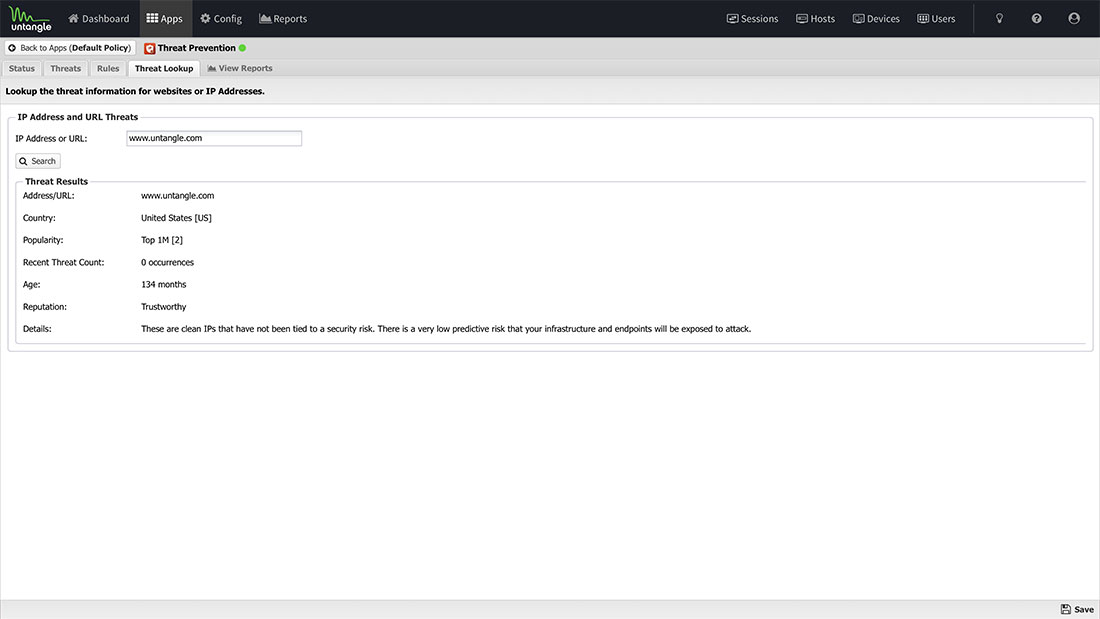Open the Apps section
This screenshot has height=619, width=1100.
[165, 19]
